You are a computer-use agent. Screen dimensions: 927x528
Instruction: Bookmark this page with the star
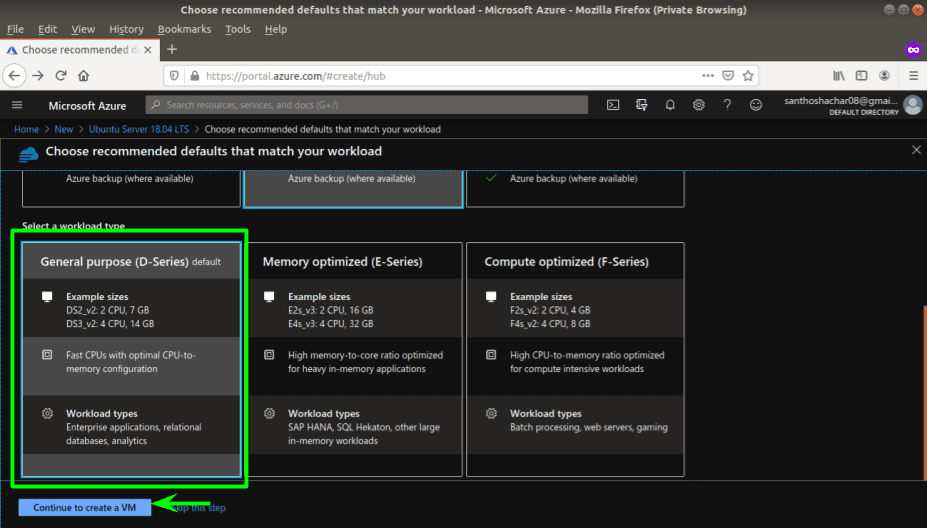(x=748, y=76)
